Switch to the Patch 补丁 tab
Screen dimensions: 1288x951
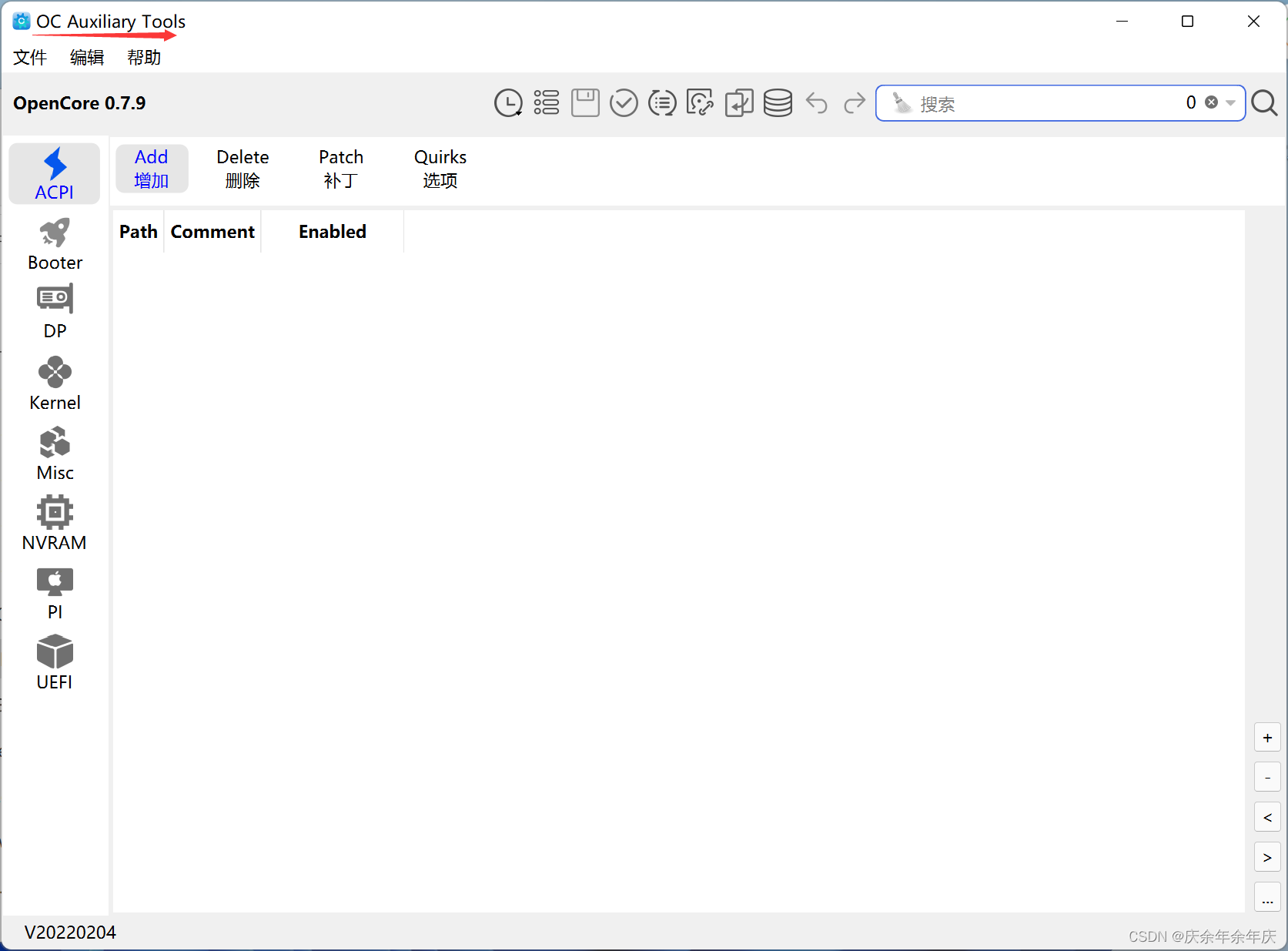pos(341,169)
